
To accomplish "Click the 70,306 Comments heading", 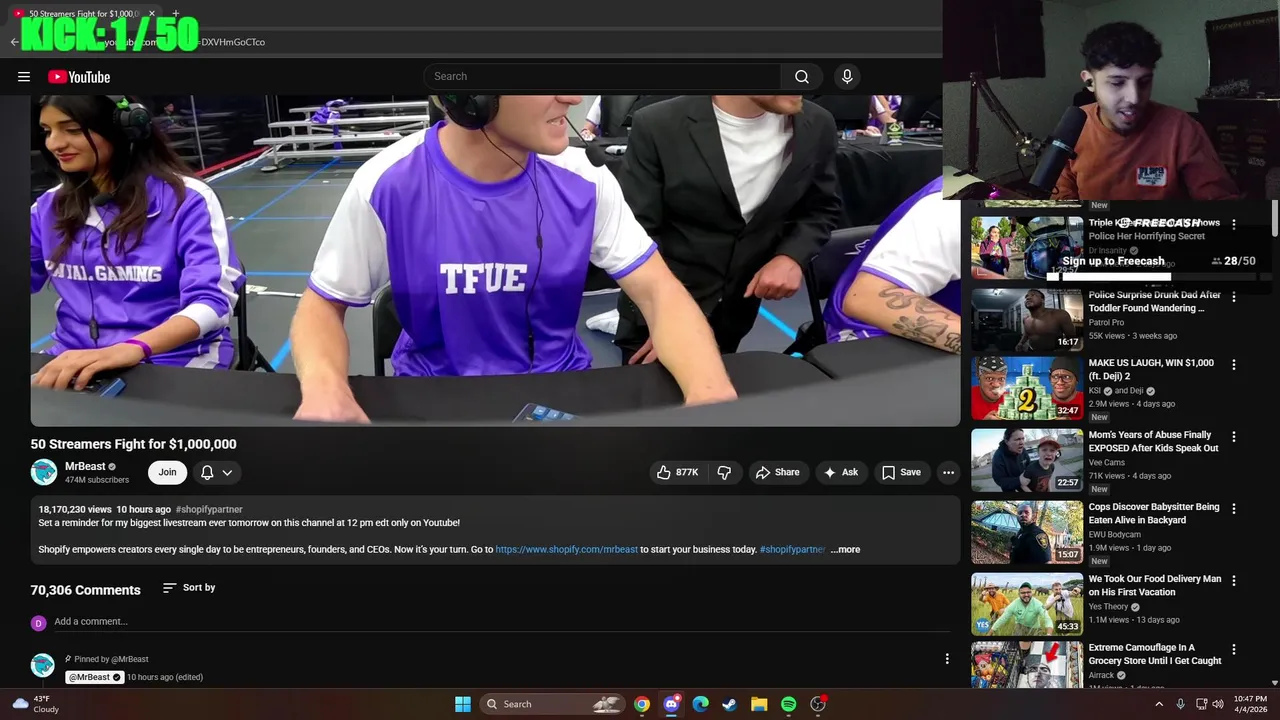I will click(x=86, y=590).
